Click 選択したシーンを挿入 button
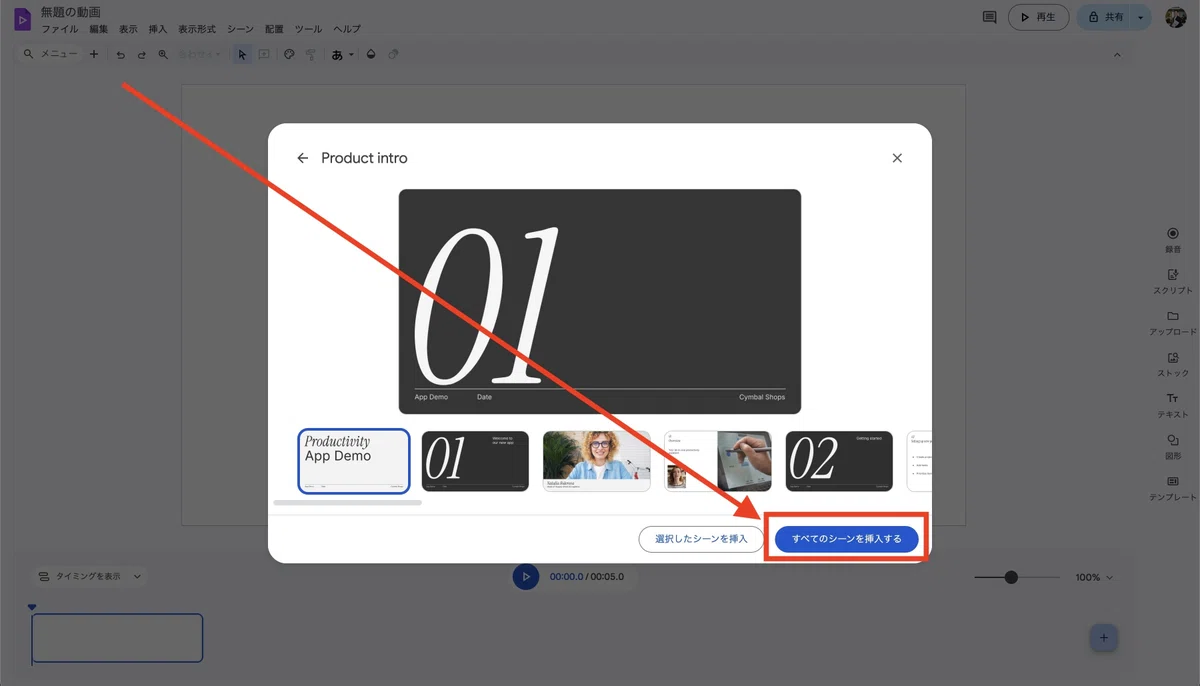The width and height of the screenshot is (1200, 686). click(x=701, y=539)
